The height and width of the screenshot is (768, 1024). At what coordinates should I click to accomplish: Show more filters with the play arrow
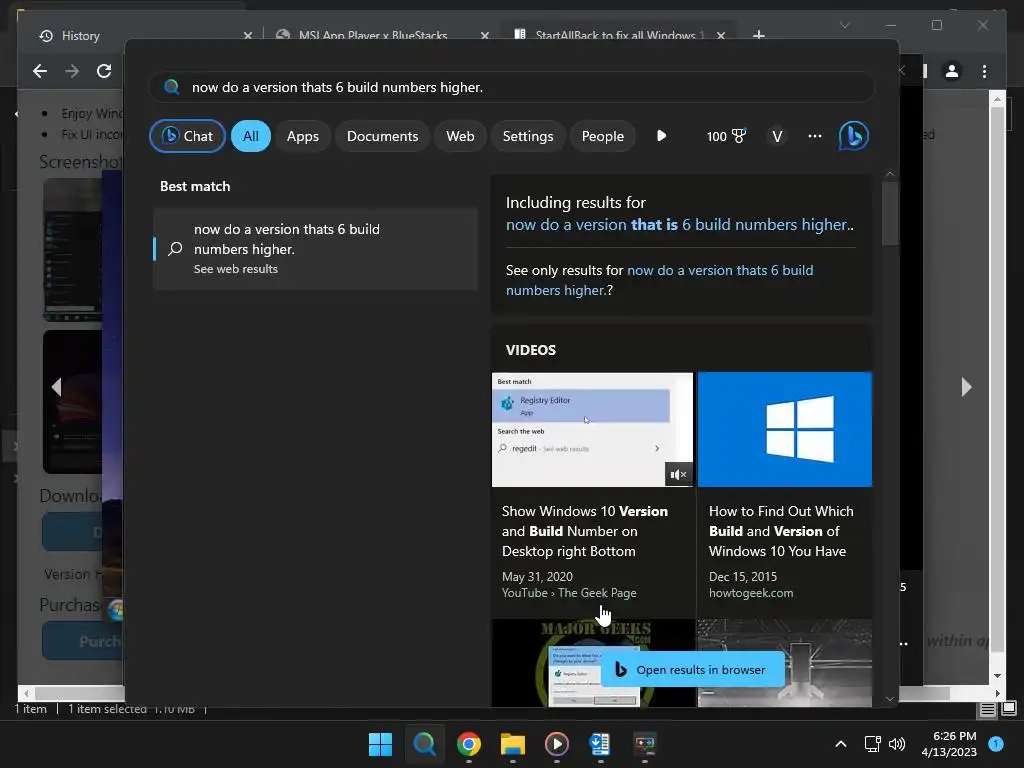pyautogui.click(x=661, y=136)
